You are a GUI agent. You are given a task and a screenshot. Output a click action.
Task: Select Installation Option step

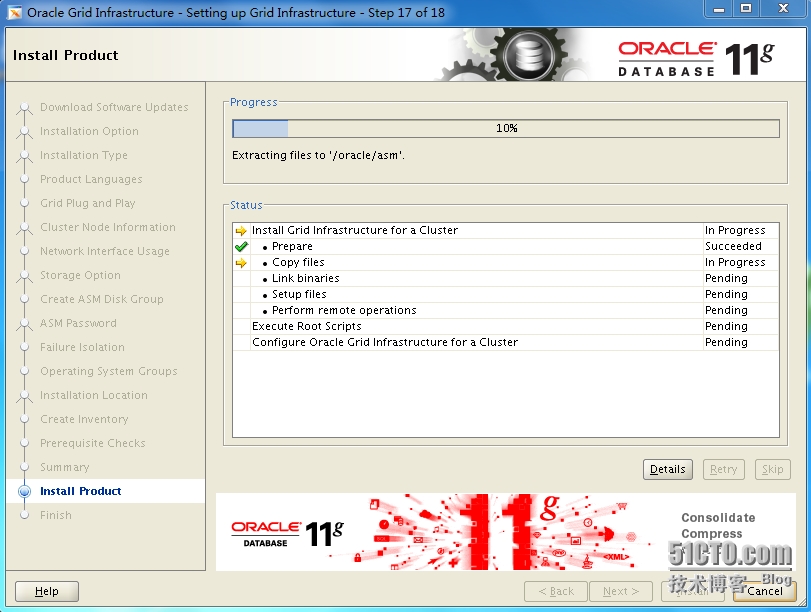(x=89, y=131)
